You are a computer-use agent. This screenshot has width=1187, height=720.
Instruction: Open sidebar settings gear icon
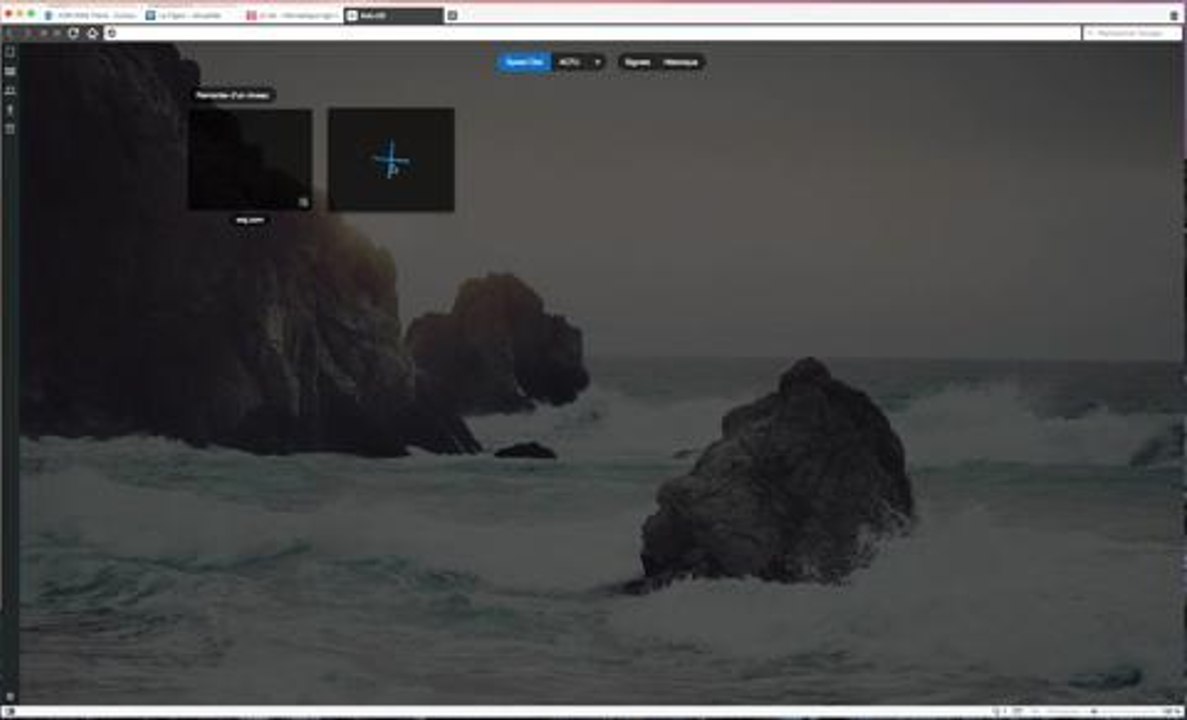[x=10, y=697]
